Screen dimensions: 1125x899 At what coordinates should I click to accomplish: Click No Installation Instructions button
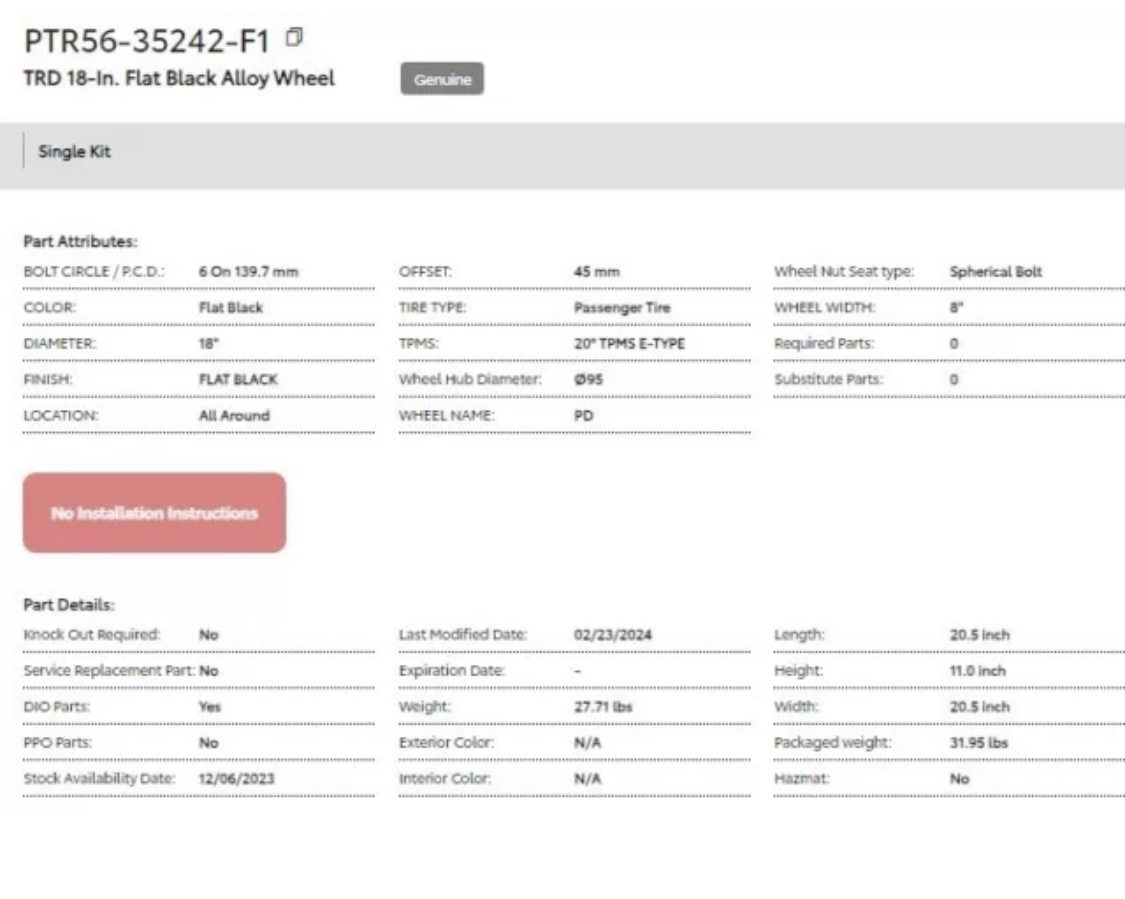click(x=154, y=513)
